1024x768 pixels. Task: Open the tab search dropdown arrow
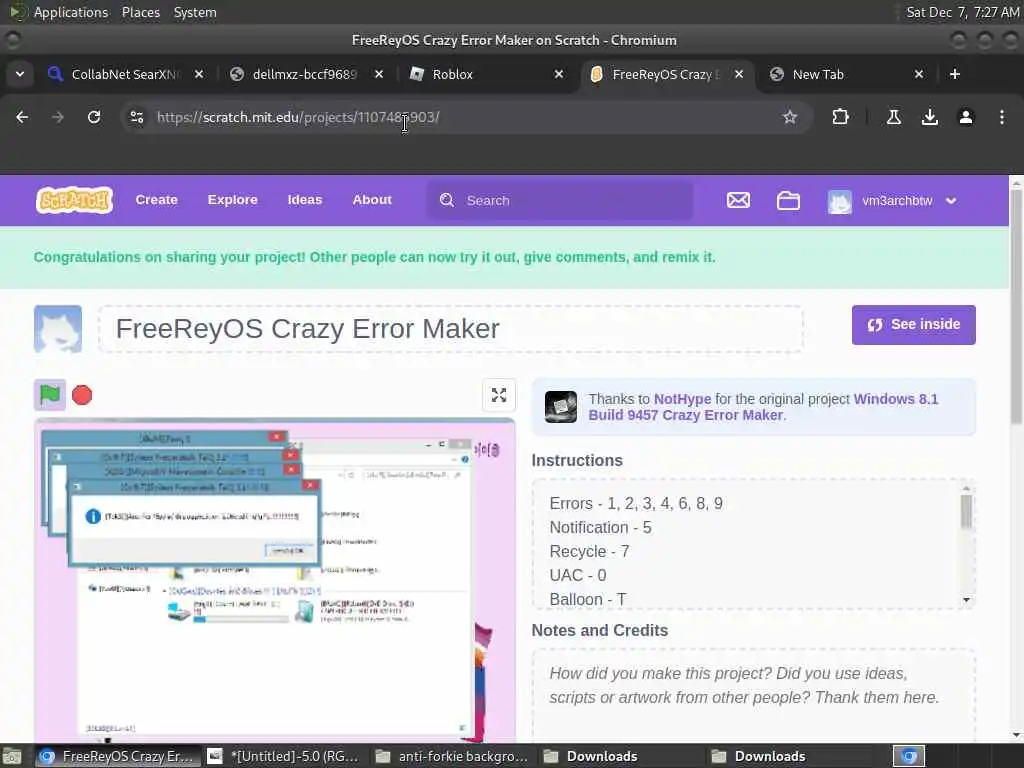click(x=20, y=74)
